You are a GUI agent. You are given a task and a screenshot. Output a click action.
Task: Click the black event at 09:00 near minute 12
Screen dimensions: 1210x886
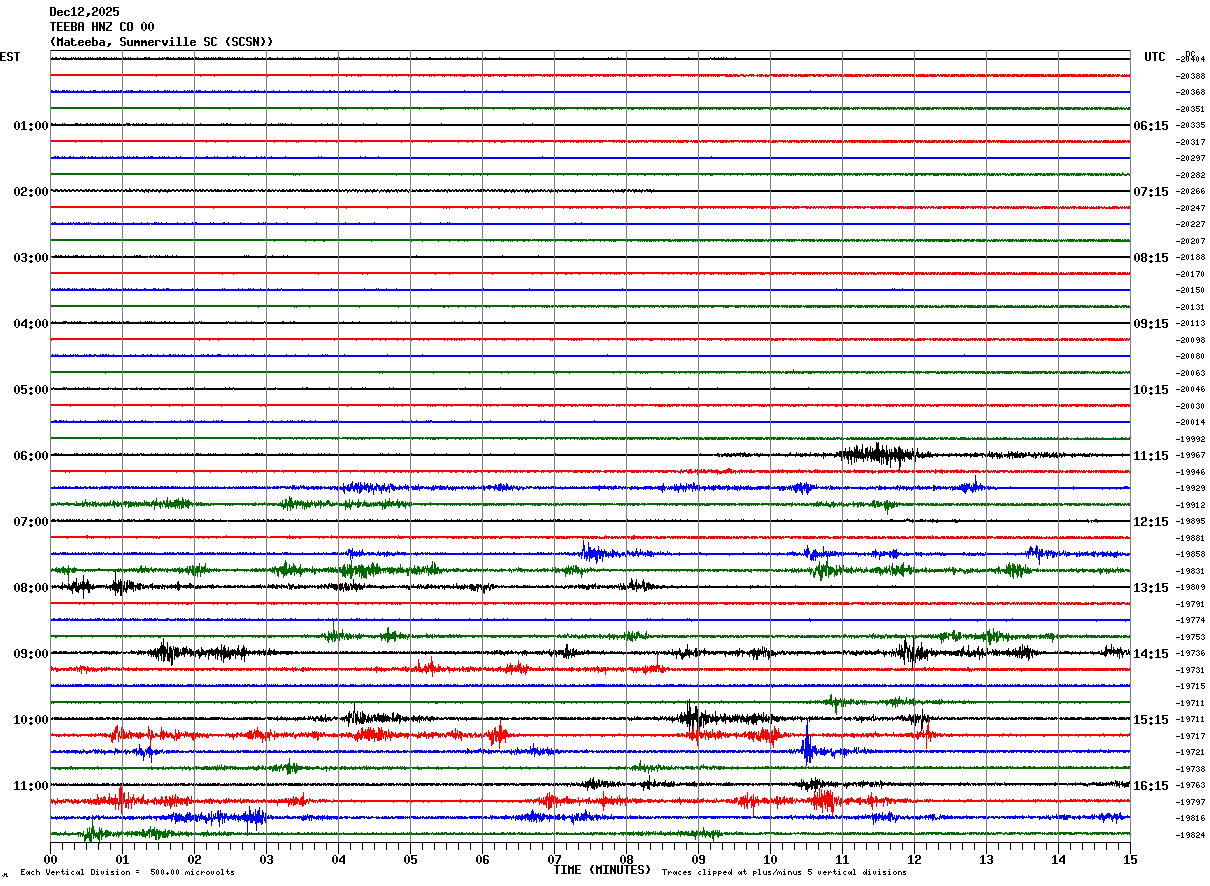click(x=910, y=653)
